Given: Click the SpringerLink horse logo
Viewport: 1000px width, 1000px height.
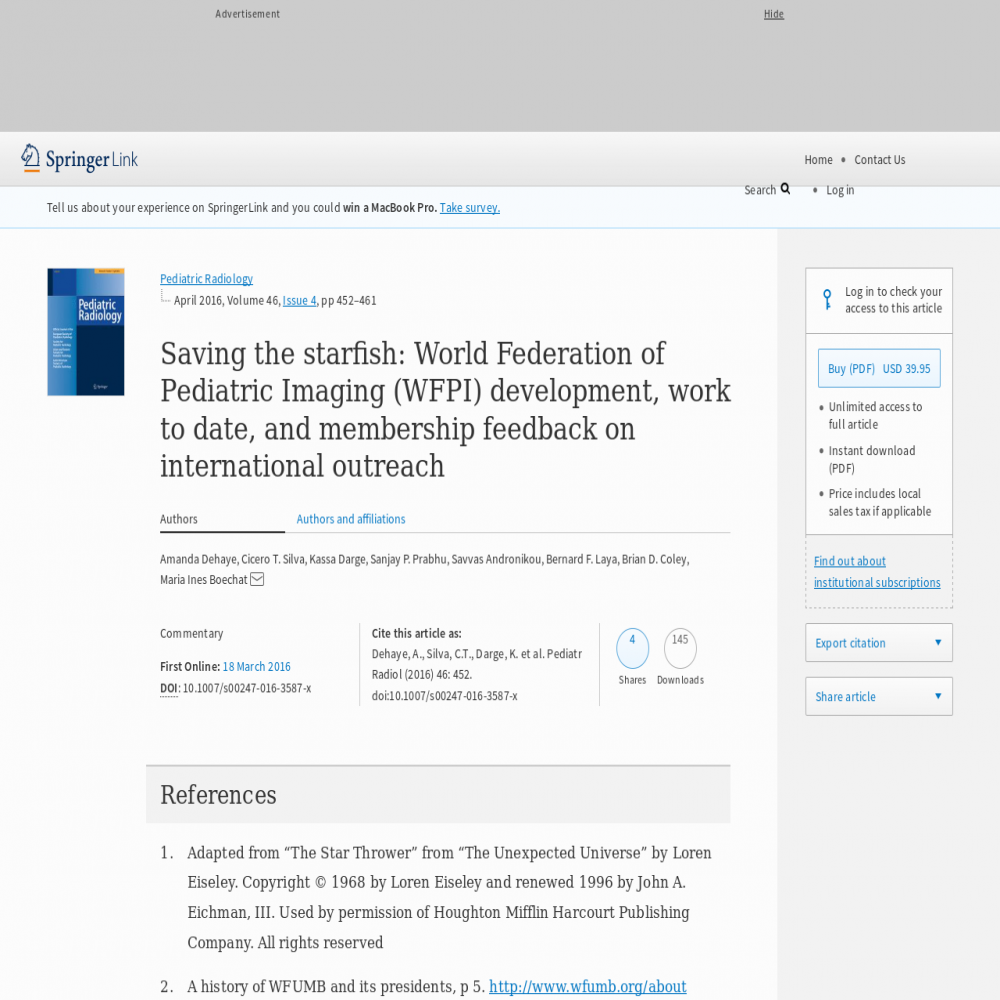Looking at the screenshot, I should coord(79,158).
